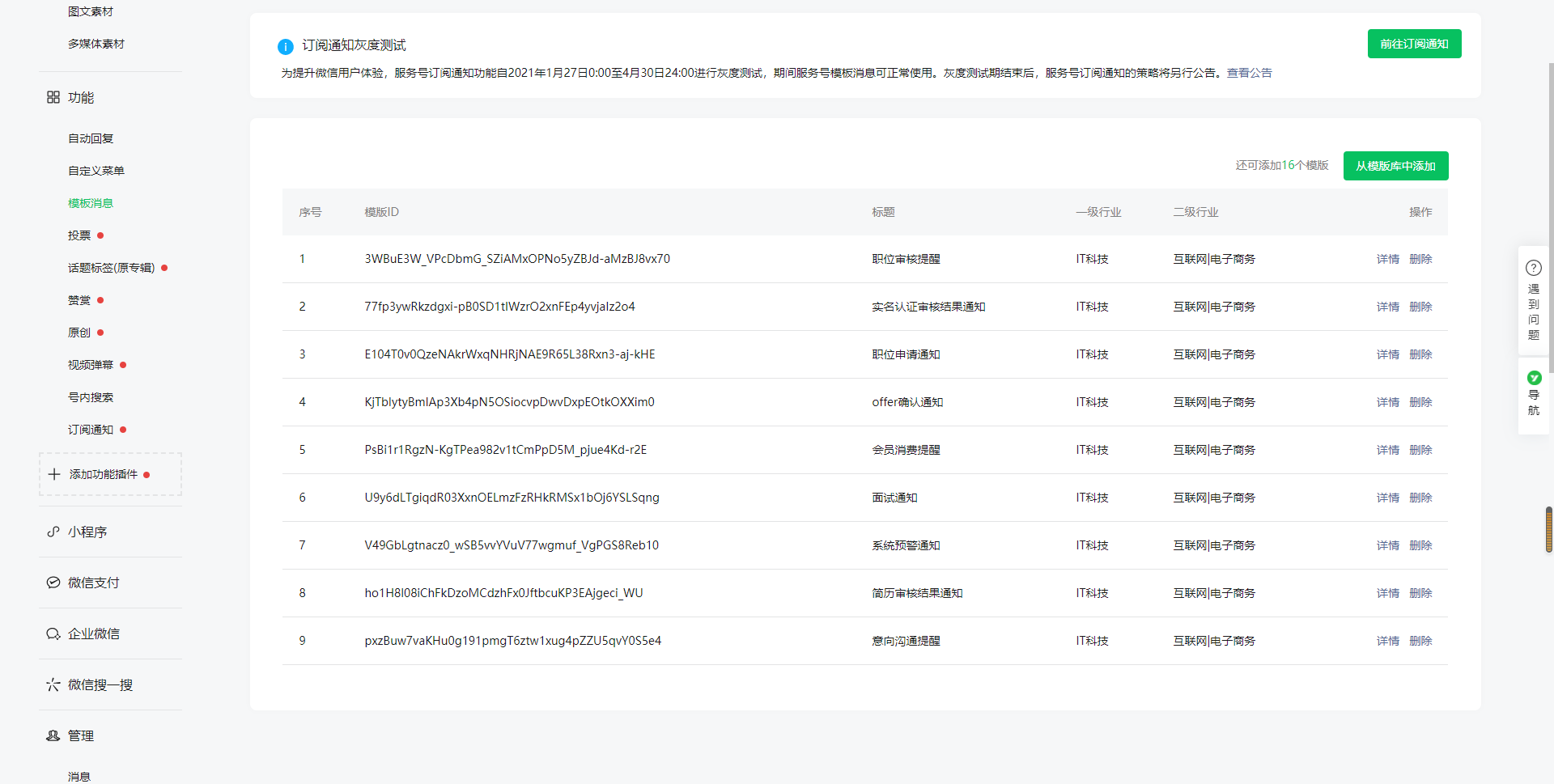Viewport: 1554px width, 784px height.
Task: Click 添加功能插件 button
Action: 110,474
